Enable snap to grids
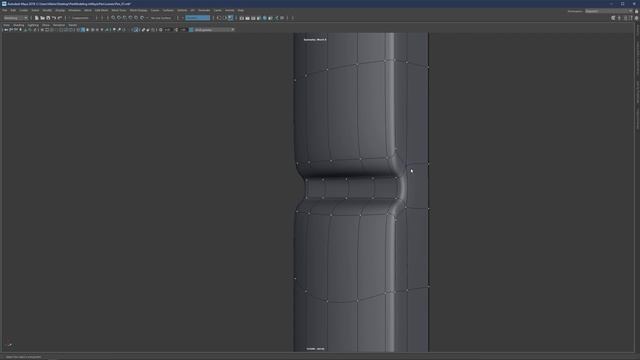640x360 pixels. 113,18
